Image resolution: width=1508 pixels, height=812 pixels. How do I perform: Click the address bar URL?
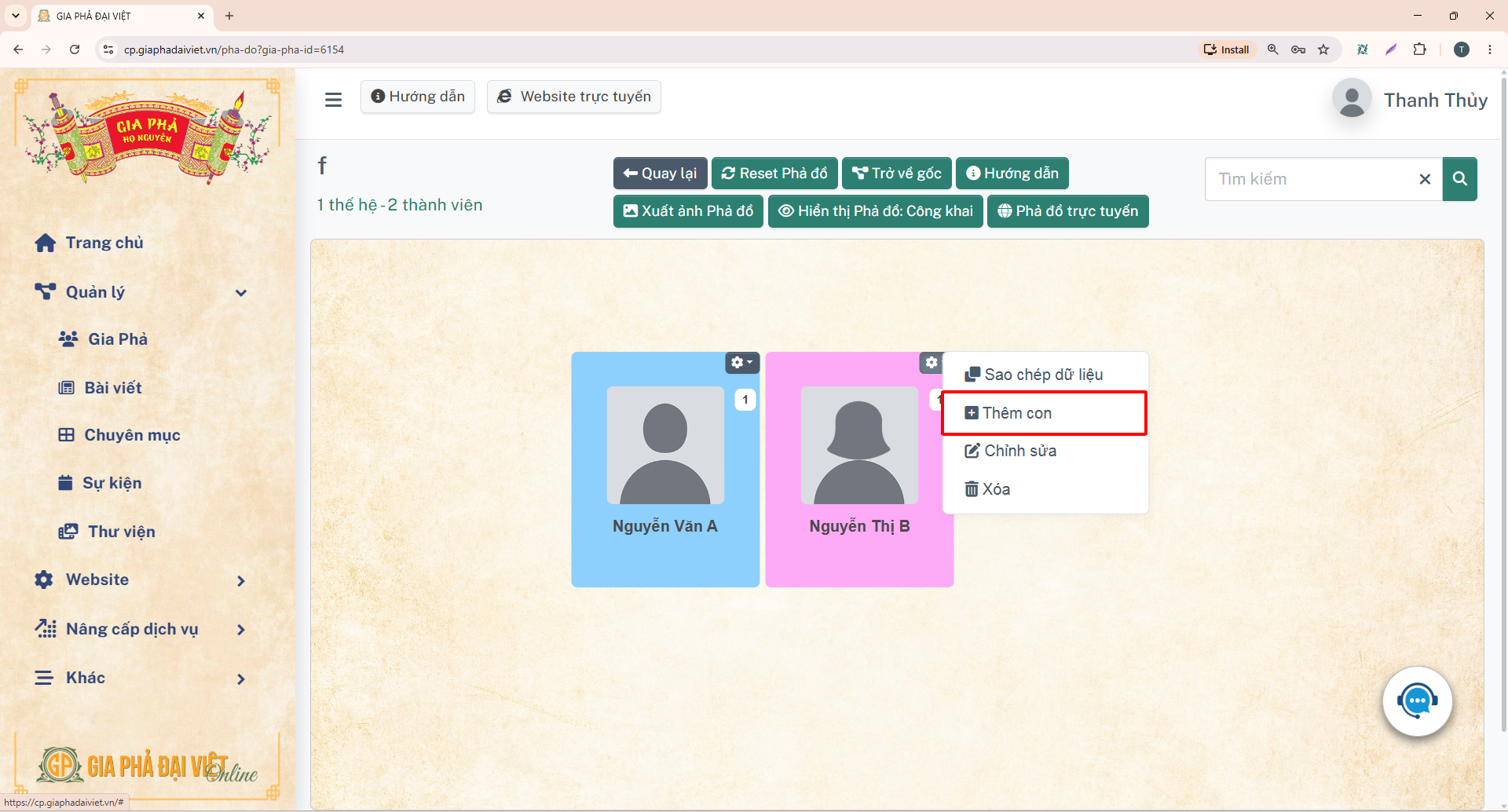234,49
